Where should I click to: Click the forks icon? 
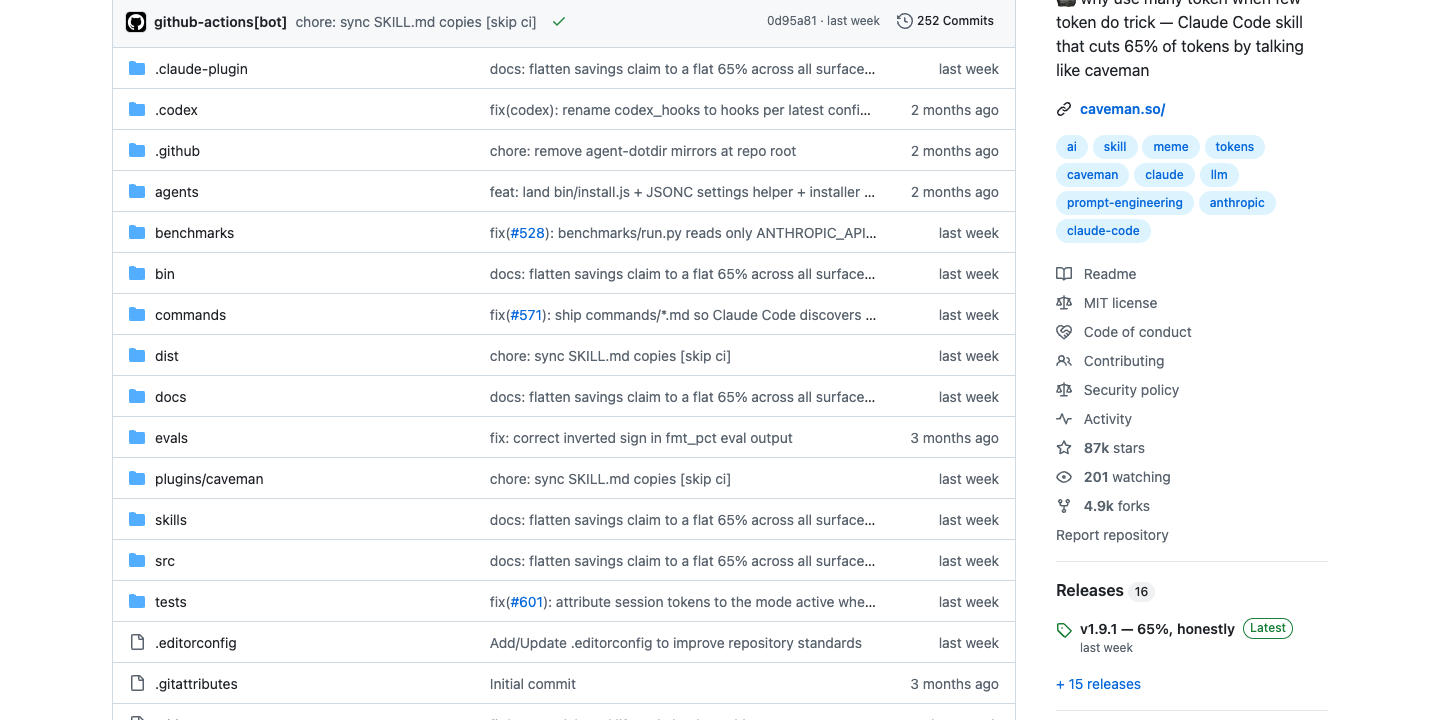pyautogui.click(x=1064, y=506)
